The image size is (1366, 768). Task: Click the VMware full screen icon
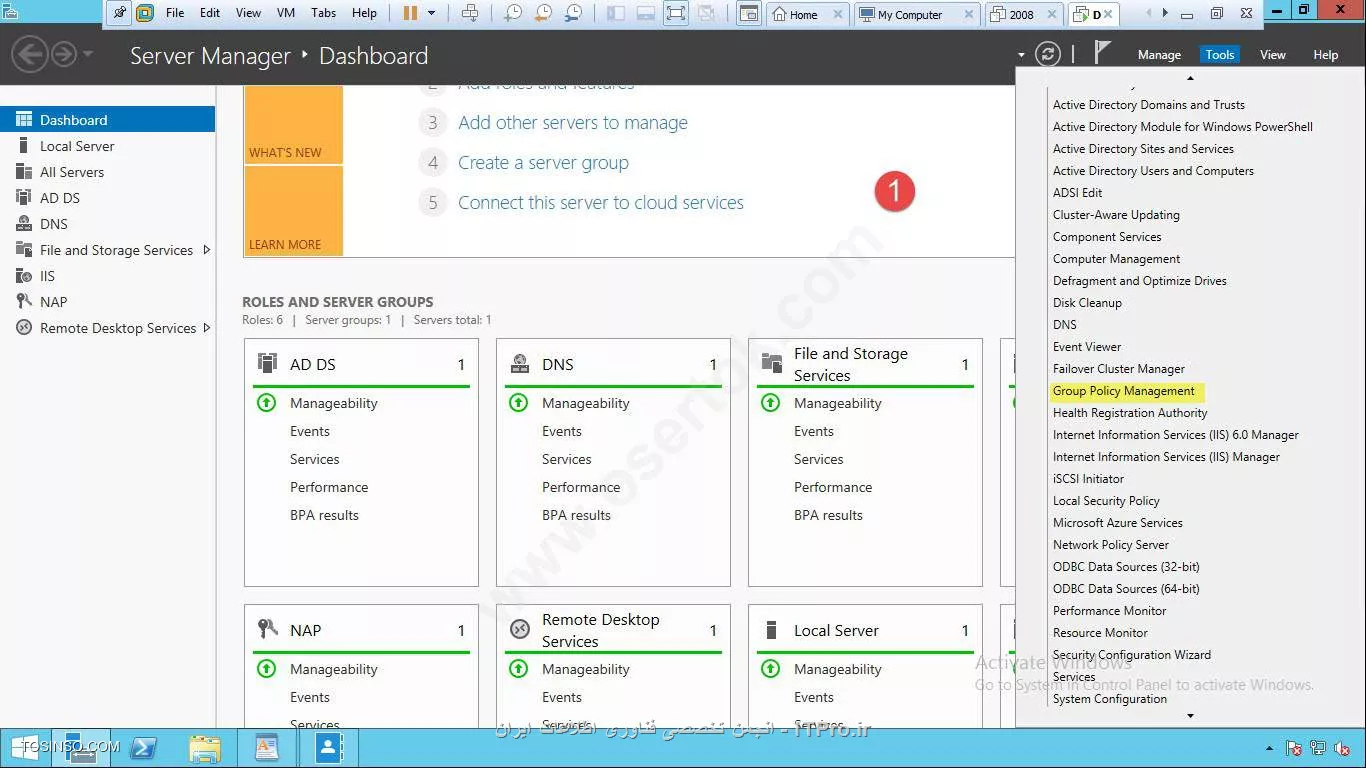676,13
